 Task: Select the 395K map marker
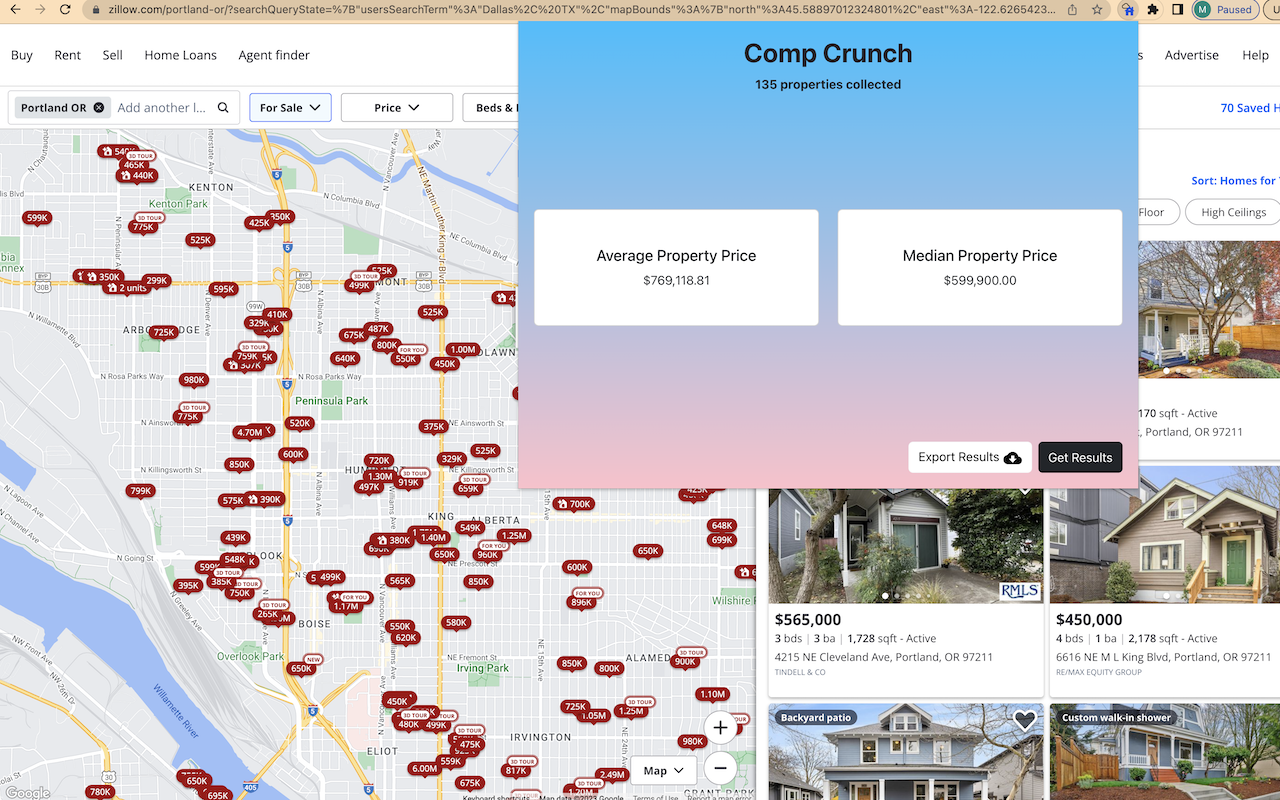click(x=188, y=586)
